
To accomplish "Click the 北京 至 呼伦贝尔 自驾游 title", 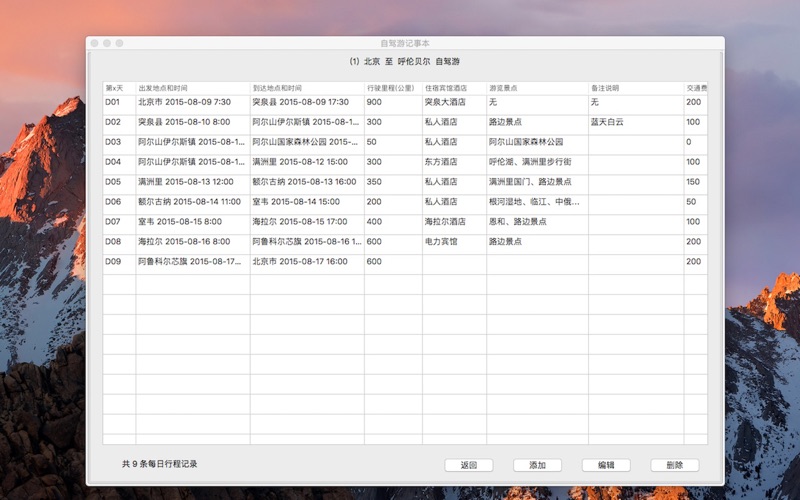I will point(405,61).
